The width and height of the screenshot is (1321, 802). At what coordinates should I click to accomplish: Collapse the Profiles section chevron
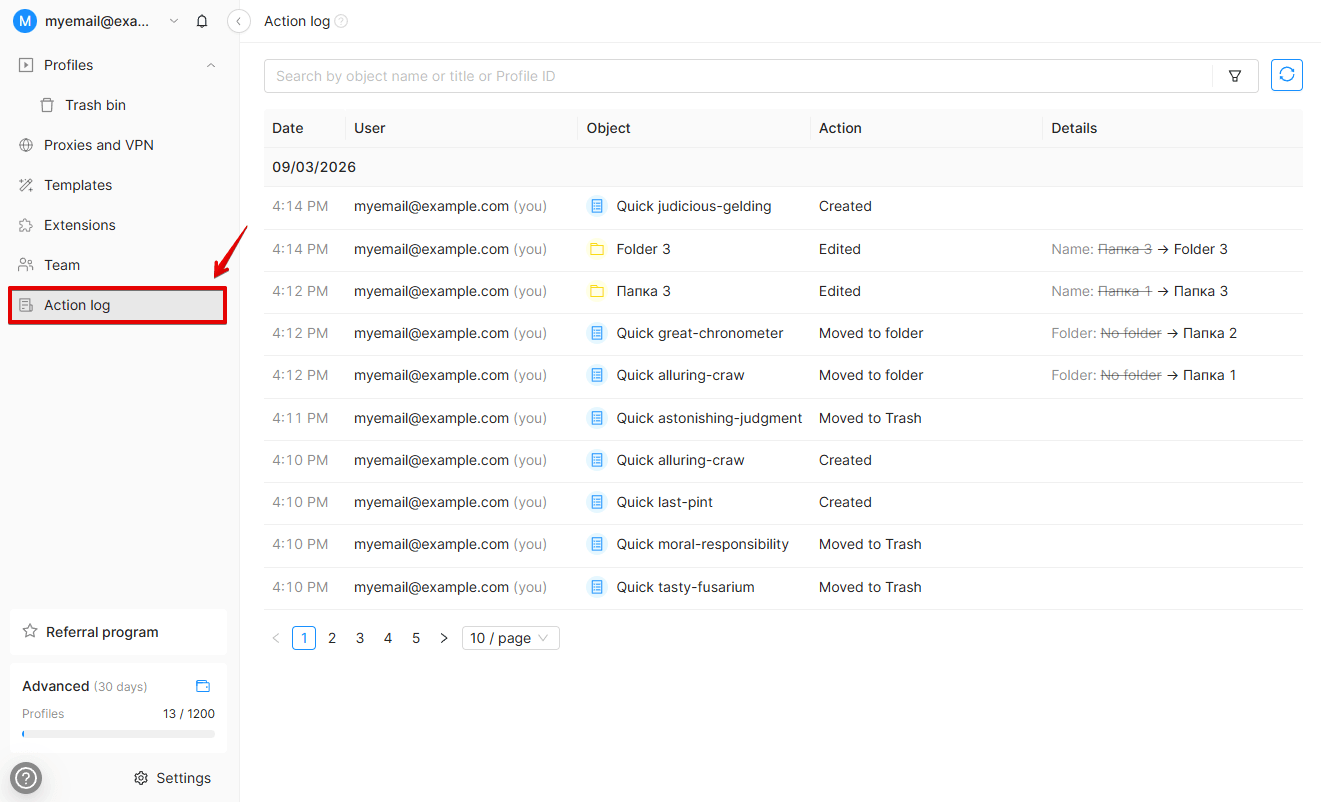(x=211, y=65)
